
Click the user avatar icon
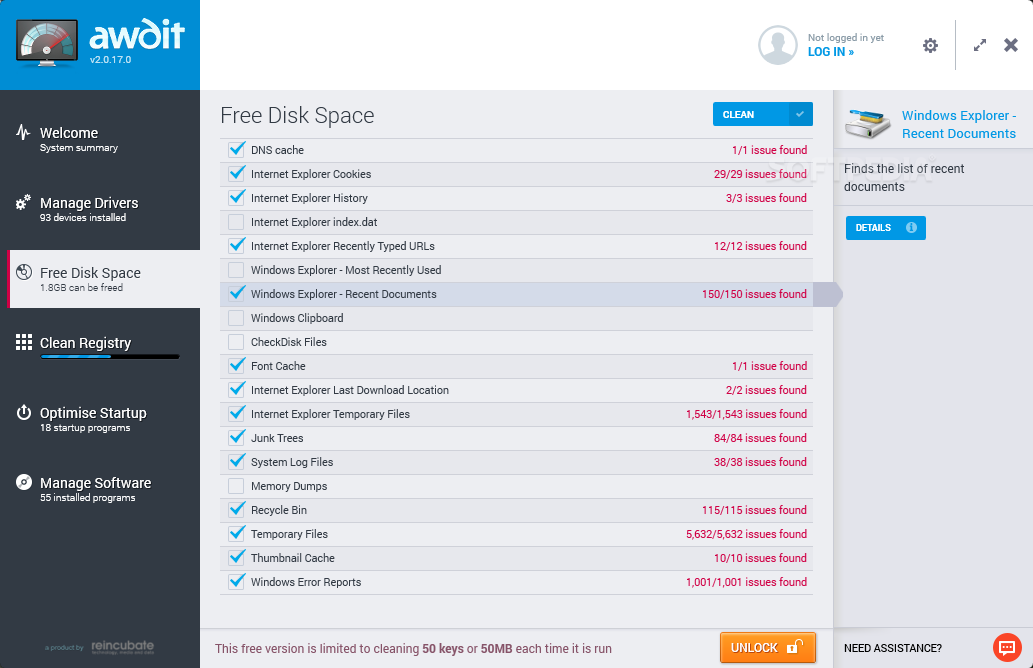(778, 45)
